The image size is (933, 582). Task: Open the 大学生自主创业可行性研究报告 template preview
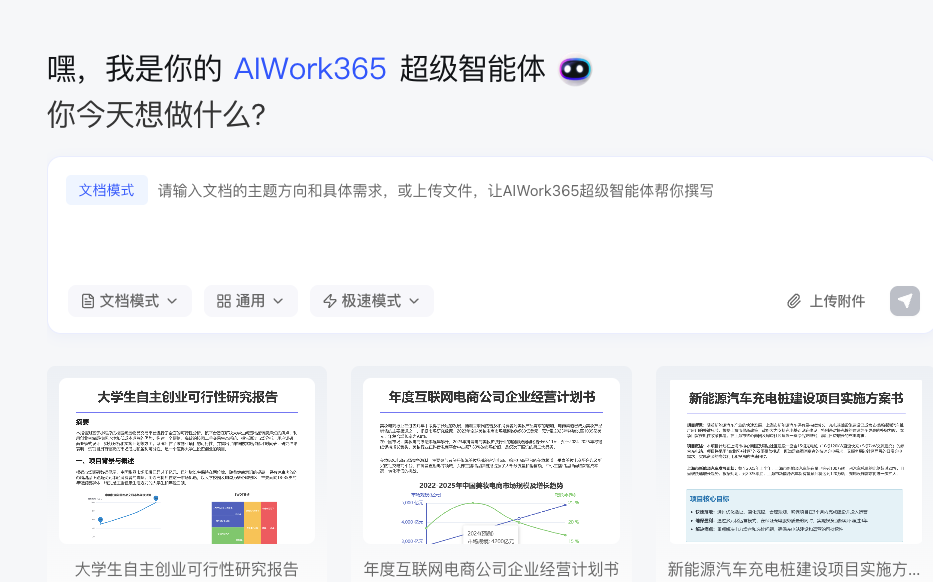(187, 460)
